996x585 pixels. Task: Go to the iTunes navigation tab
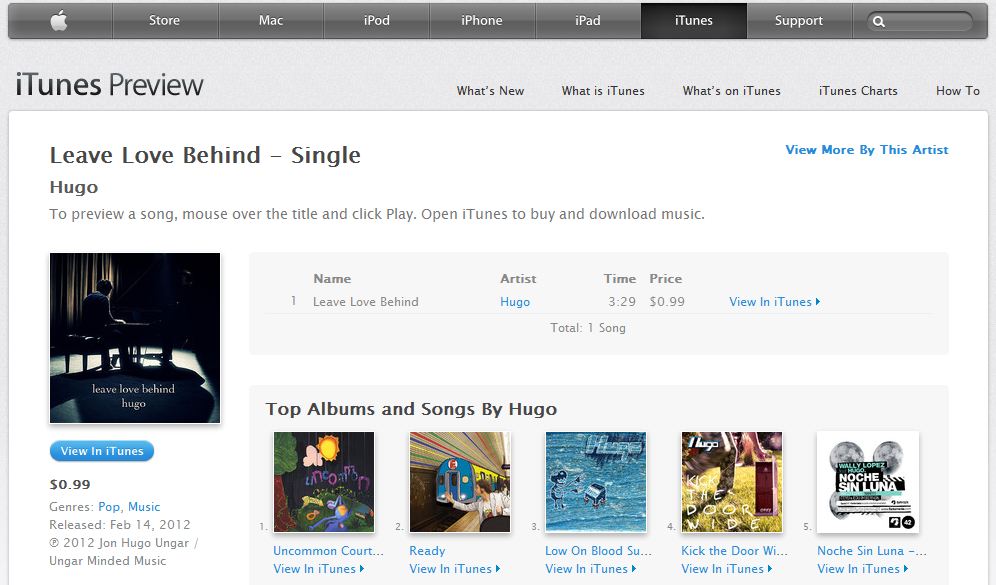coord(694,20)
